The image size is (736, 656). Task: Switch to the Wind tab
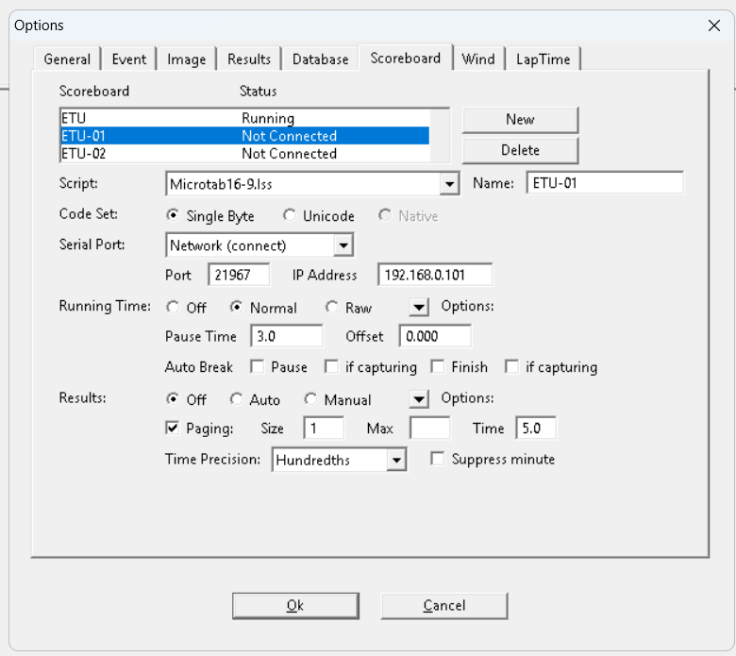[478, 59]
